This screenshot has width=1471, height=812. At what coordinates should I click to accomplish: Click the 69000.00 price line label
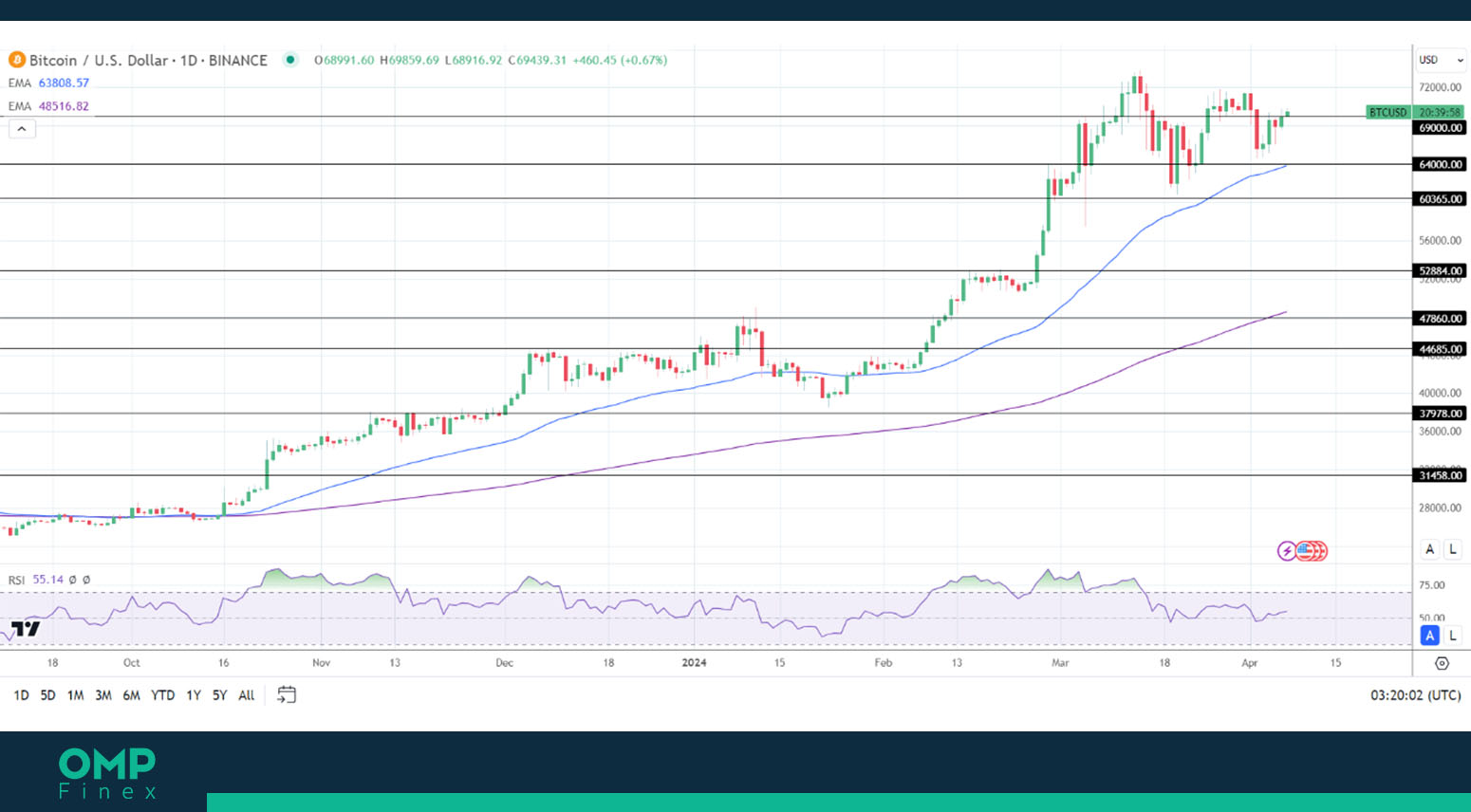tap(1440, 128)
